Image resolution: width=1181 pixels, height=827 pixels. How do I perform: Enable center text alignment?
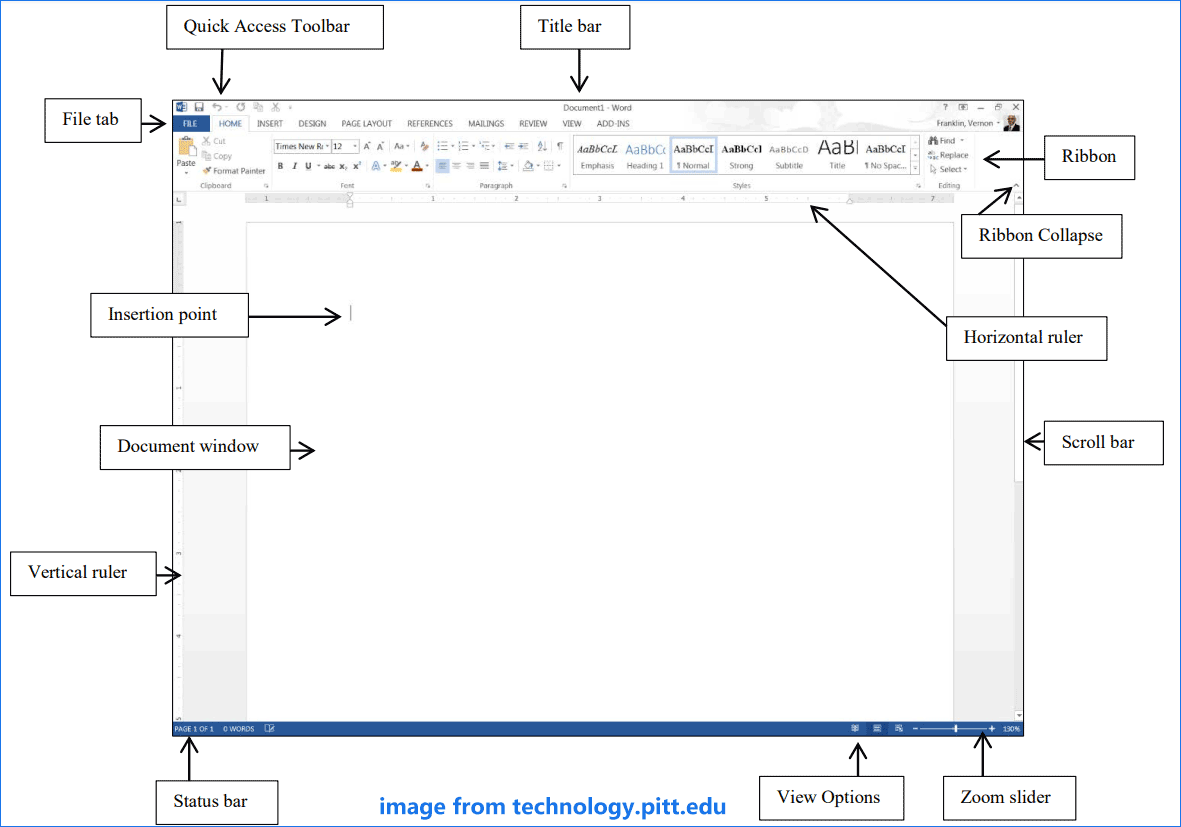coord(456,164)
